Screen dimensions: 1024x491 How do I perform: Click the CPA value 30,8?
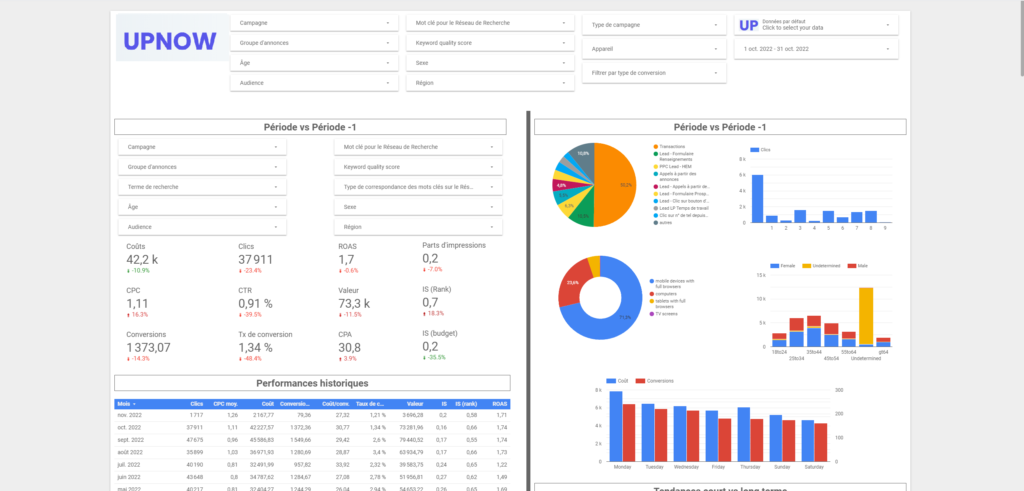tap(349, 347)
